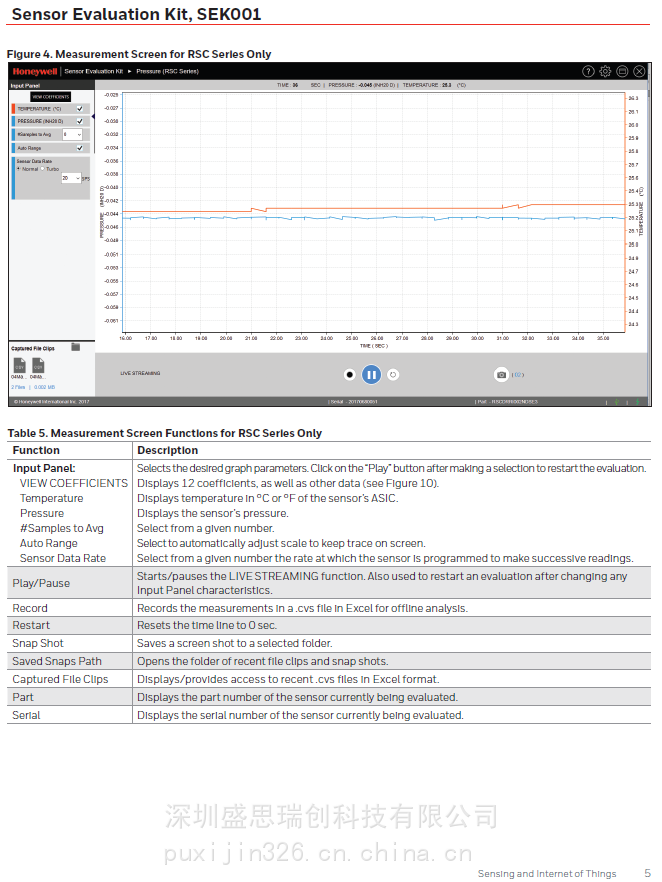Viewport: 662px width, 882px height.
Task: Restart the time line with the Restart icon
Action: tap(393, 375)
